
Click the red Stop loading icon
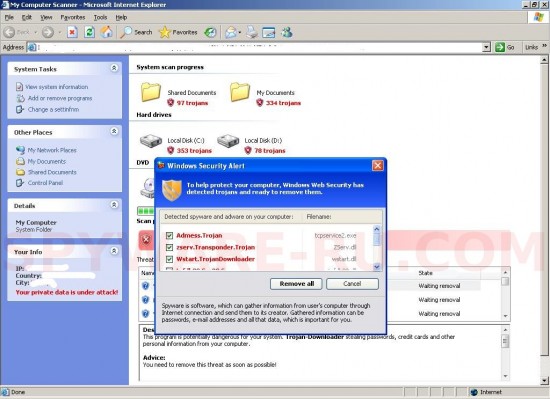[72, 32]
